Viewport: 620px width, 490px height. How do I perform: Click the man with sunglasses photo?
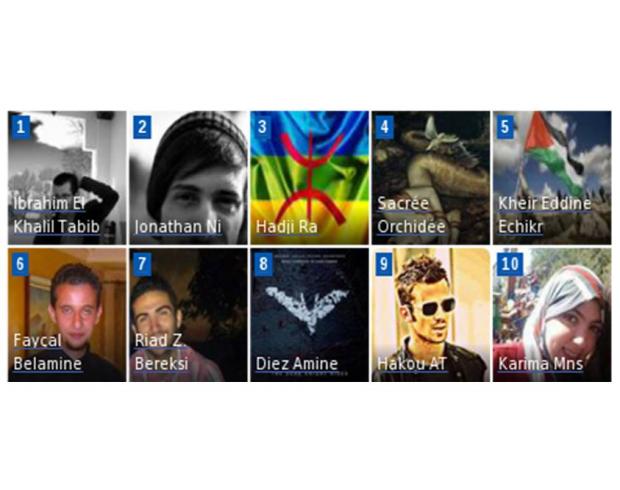[x=431, y=315]
